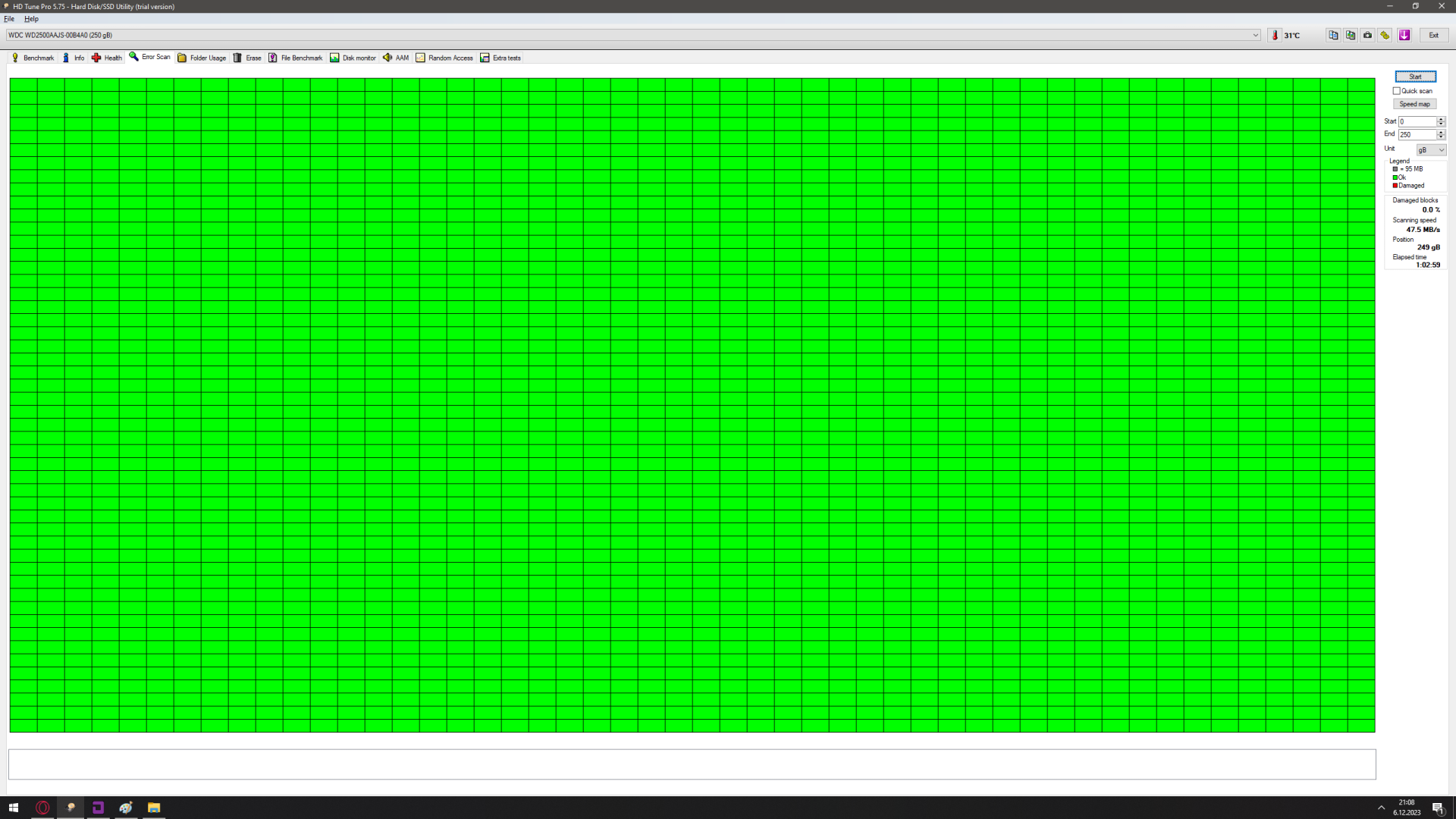Open the Disk monitor tab
This screenshot has height=819, width=1456.
click(353, 58)
